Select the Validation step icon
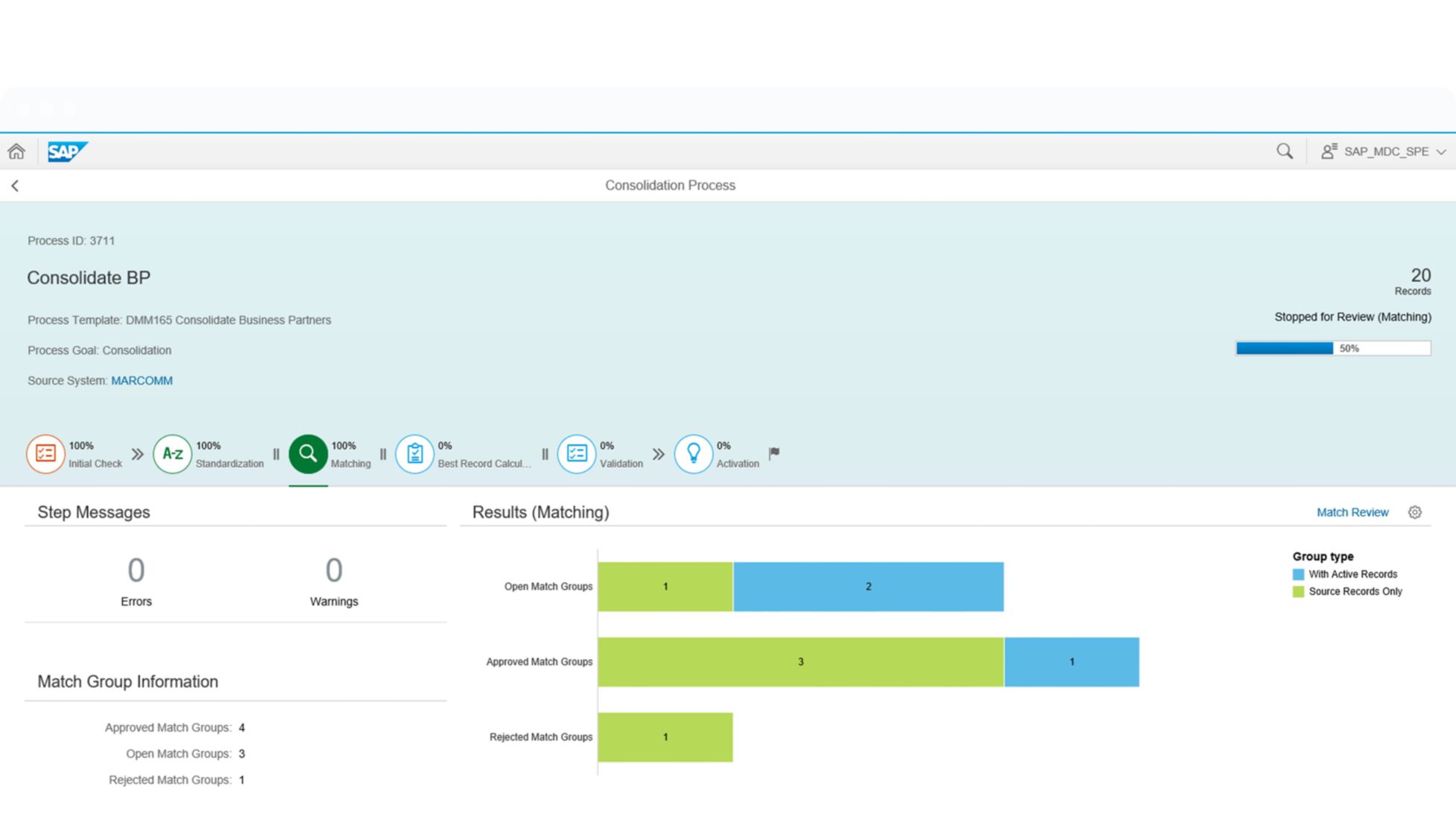 577,453
